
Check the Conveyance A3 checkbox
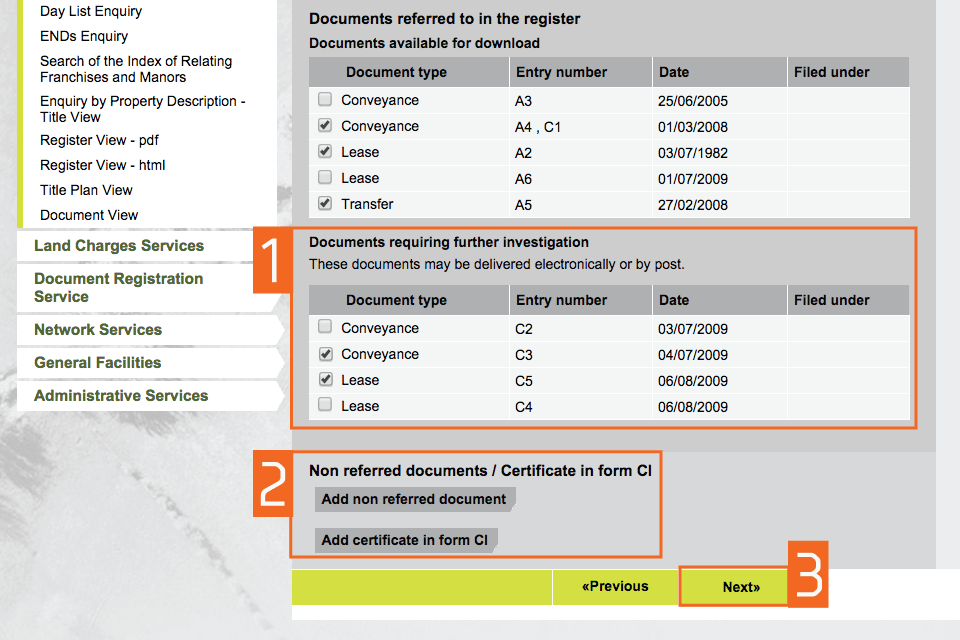[x=325, y=100]
